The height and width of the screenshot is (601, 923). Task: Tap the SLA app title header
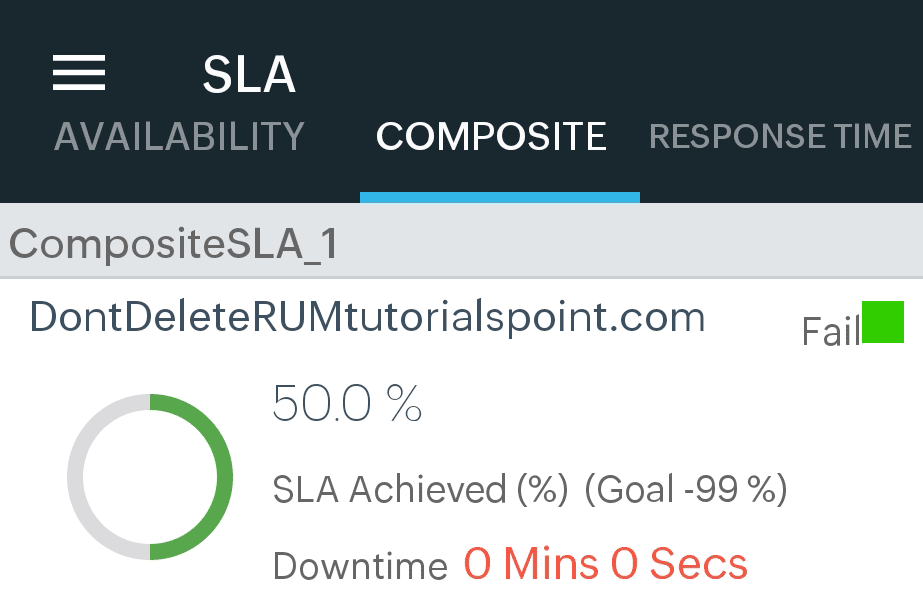[249, 74]
